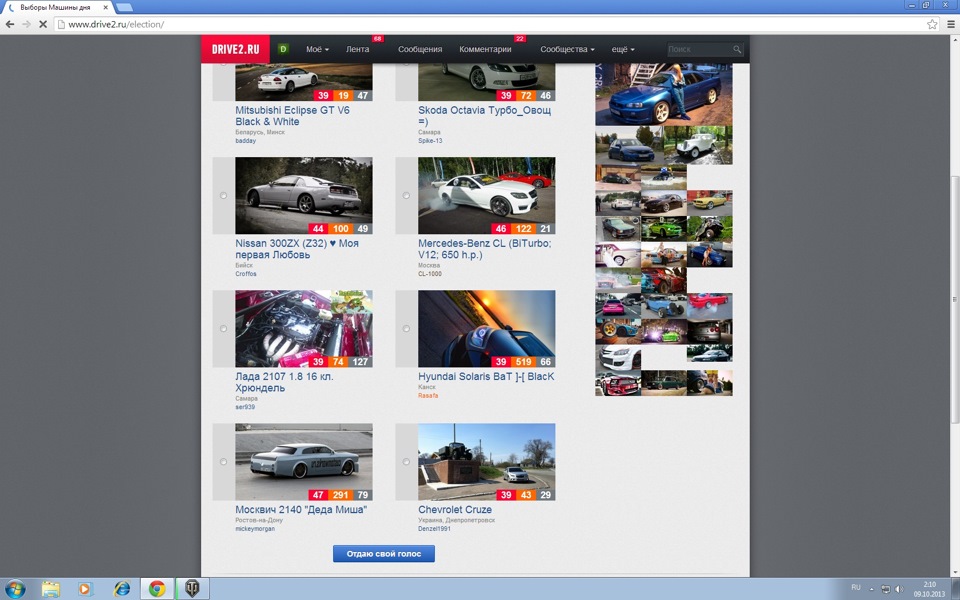The height and width of the screenshot is (600, 960).
Task: Open user Croffos profile link
Action: (x=246, y=274)
